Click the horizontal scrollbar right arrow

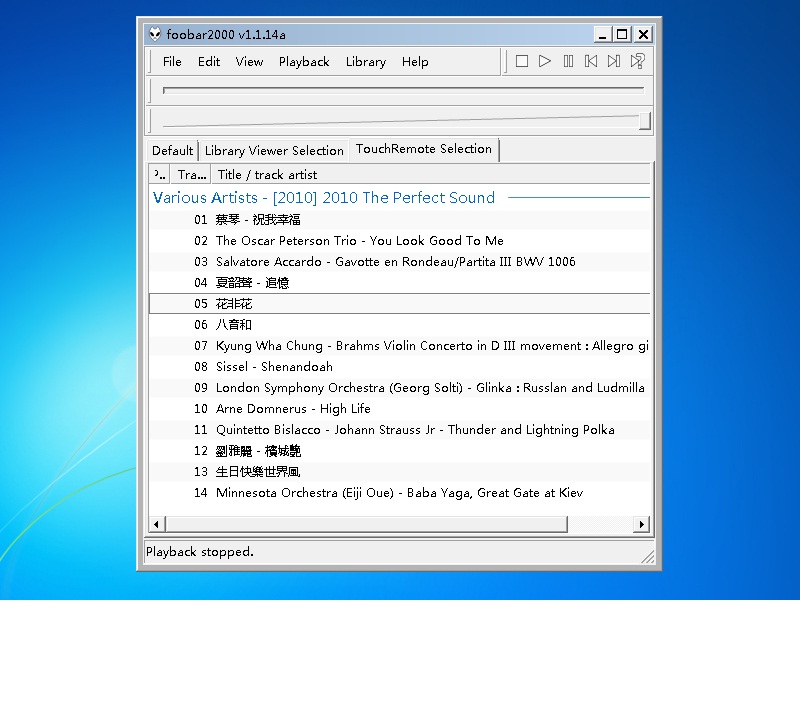pyautogui.click(x=641, y=524)
